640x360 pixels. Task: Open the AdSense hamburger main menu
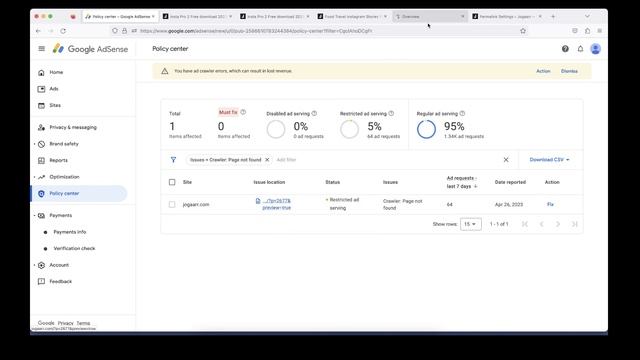[42, 49]
